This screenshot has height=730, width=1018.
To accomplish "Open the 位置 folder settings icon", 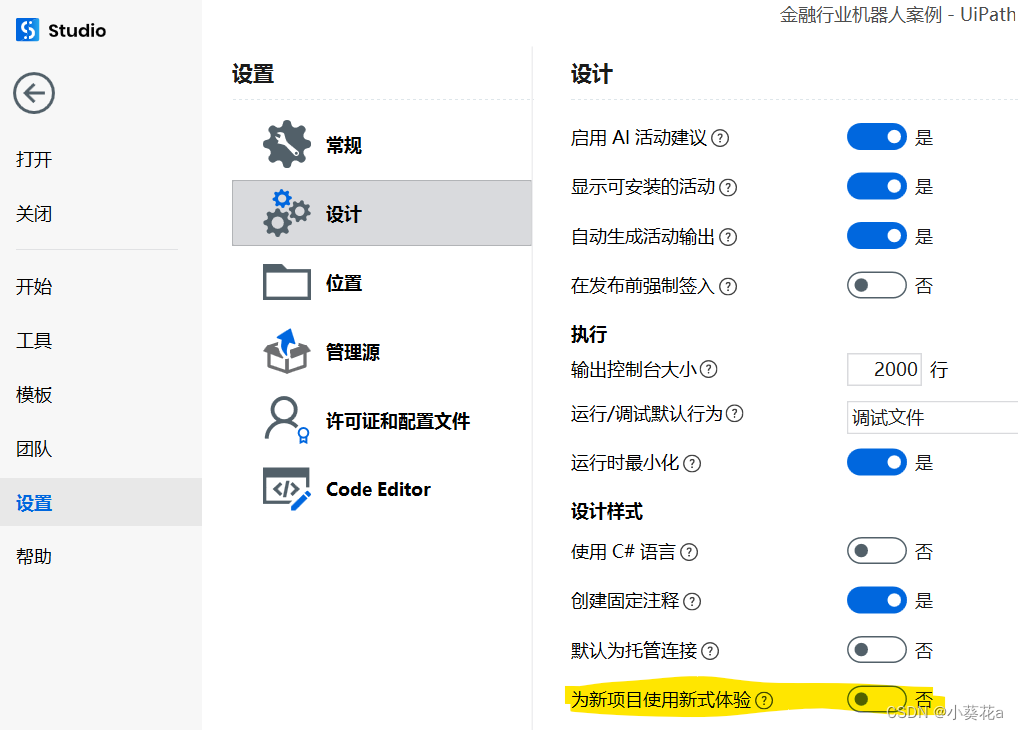I will pos(285,282).
